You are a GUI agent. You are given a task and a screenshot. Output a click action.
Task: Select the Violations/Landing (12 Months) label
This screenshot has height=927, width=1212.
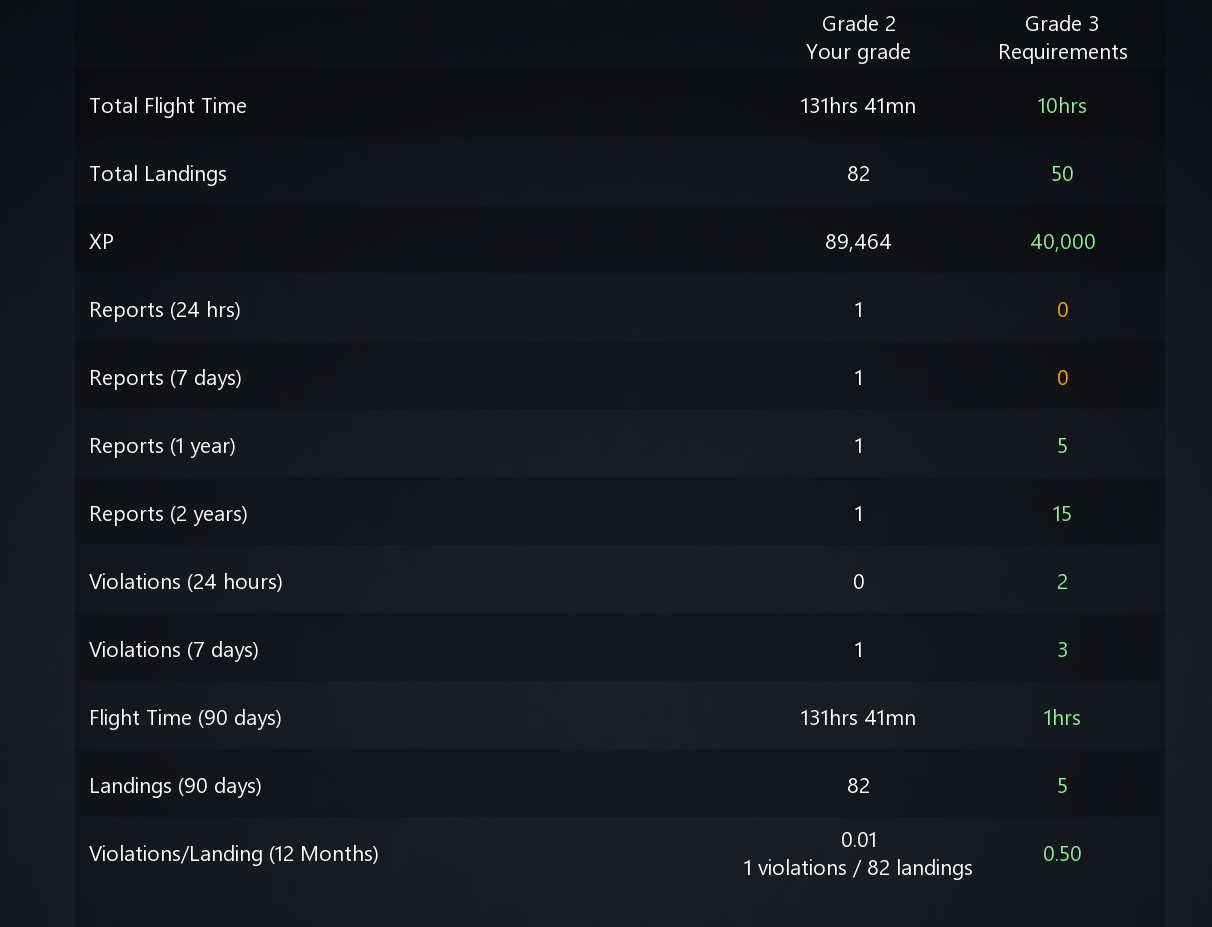(234, 854)
